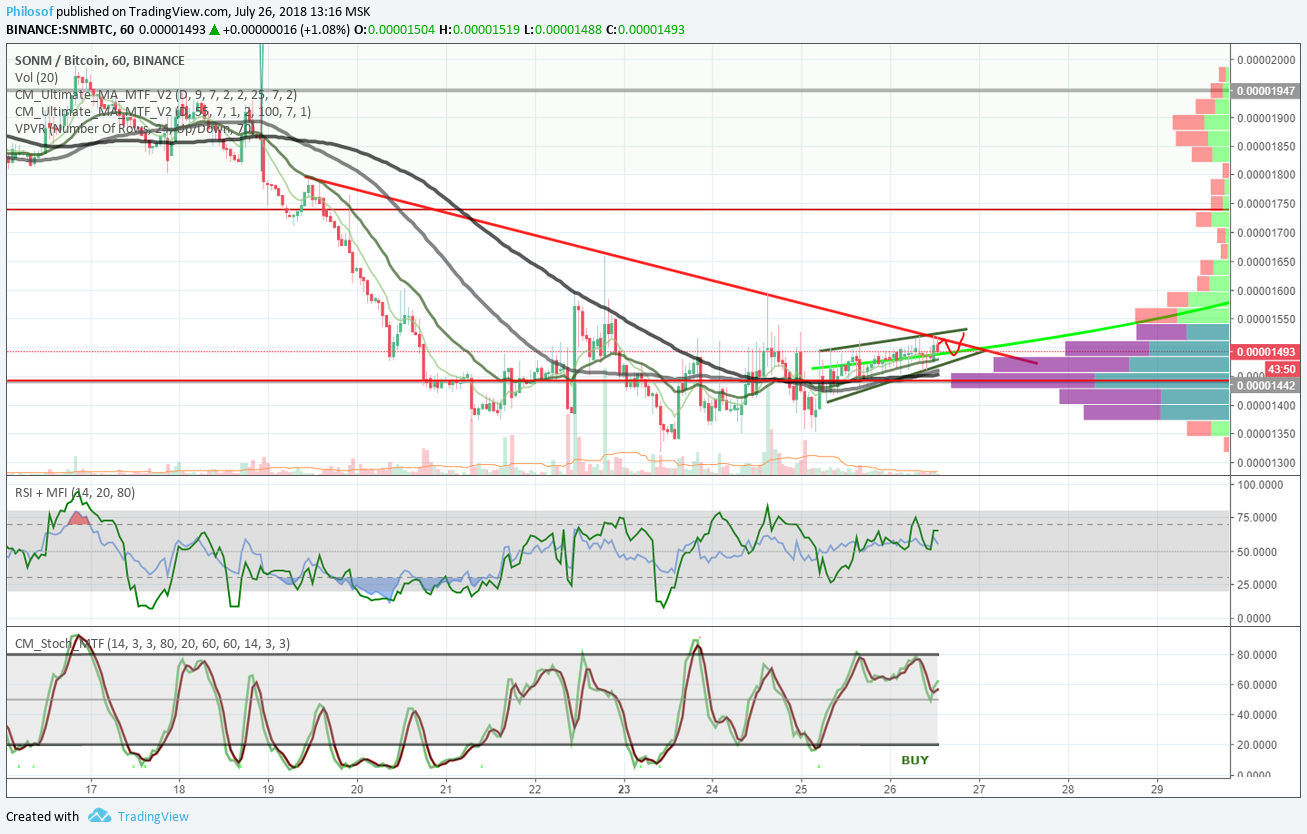Click the BINANCE:SNMBTC, 60 symbol header
Viewport: 1307px width, 834px height.
(x=70, y=30)
